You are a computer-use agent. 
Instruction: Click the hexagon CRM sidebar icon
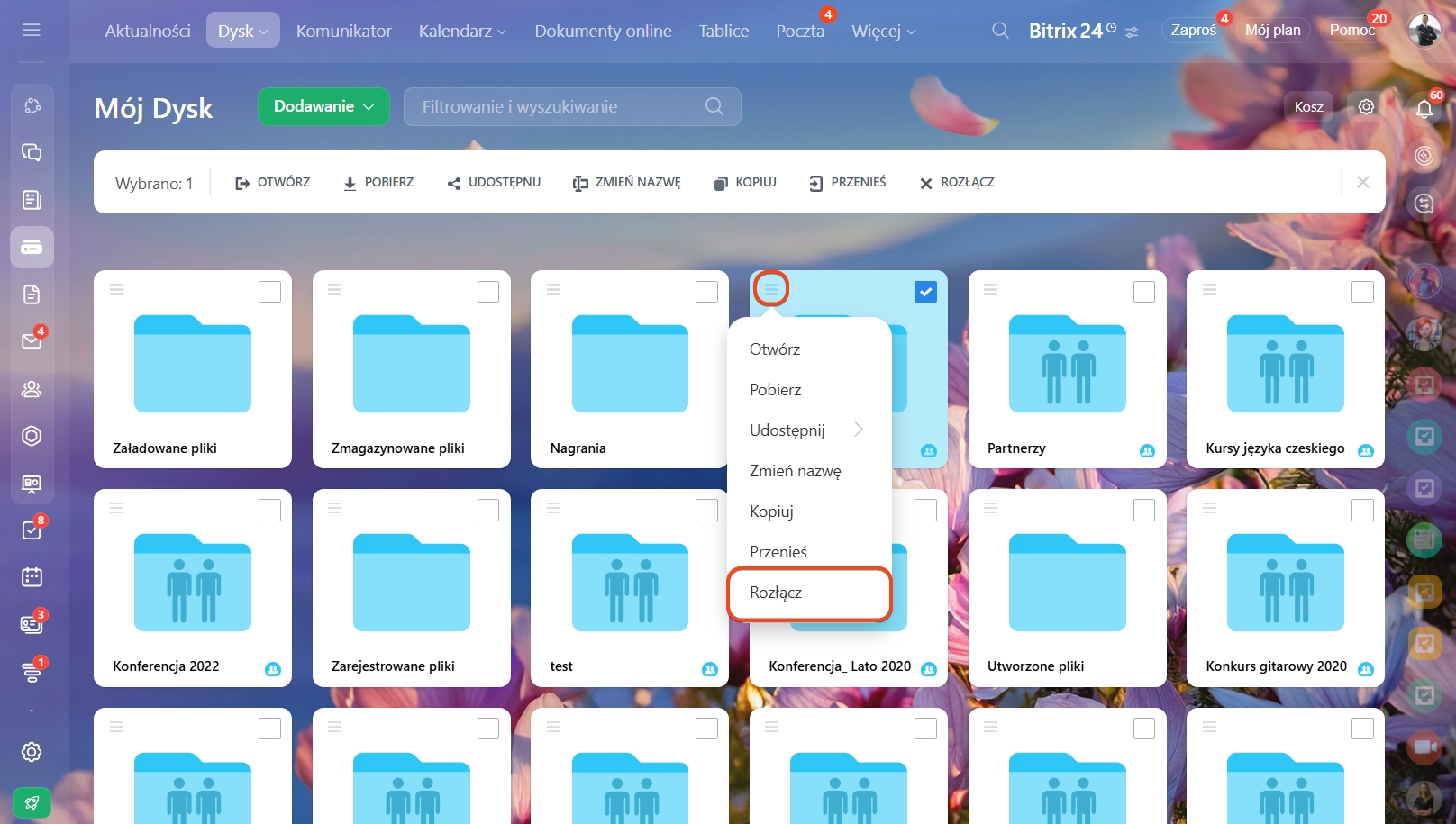32,436
